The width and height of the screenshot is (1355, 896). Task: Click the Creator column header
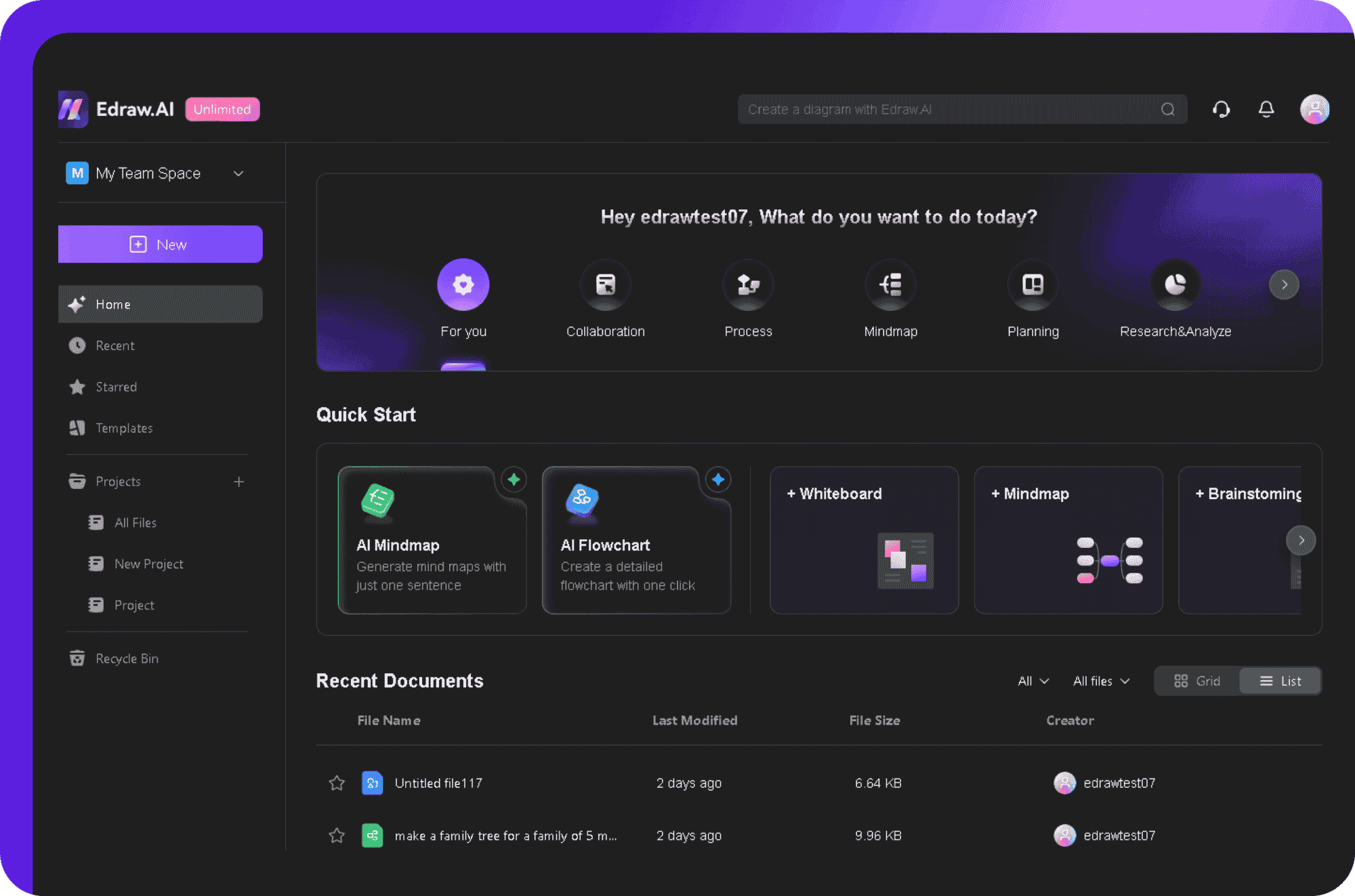(1070, 721)
